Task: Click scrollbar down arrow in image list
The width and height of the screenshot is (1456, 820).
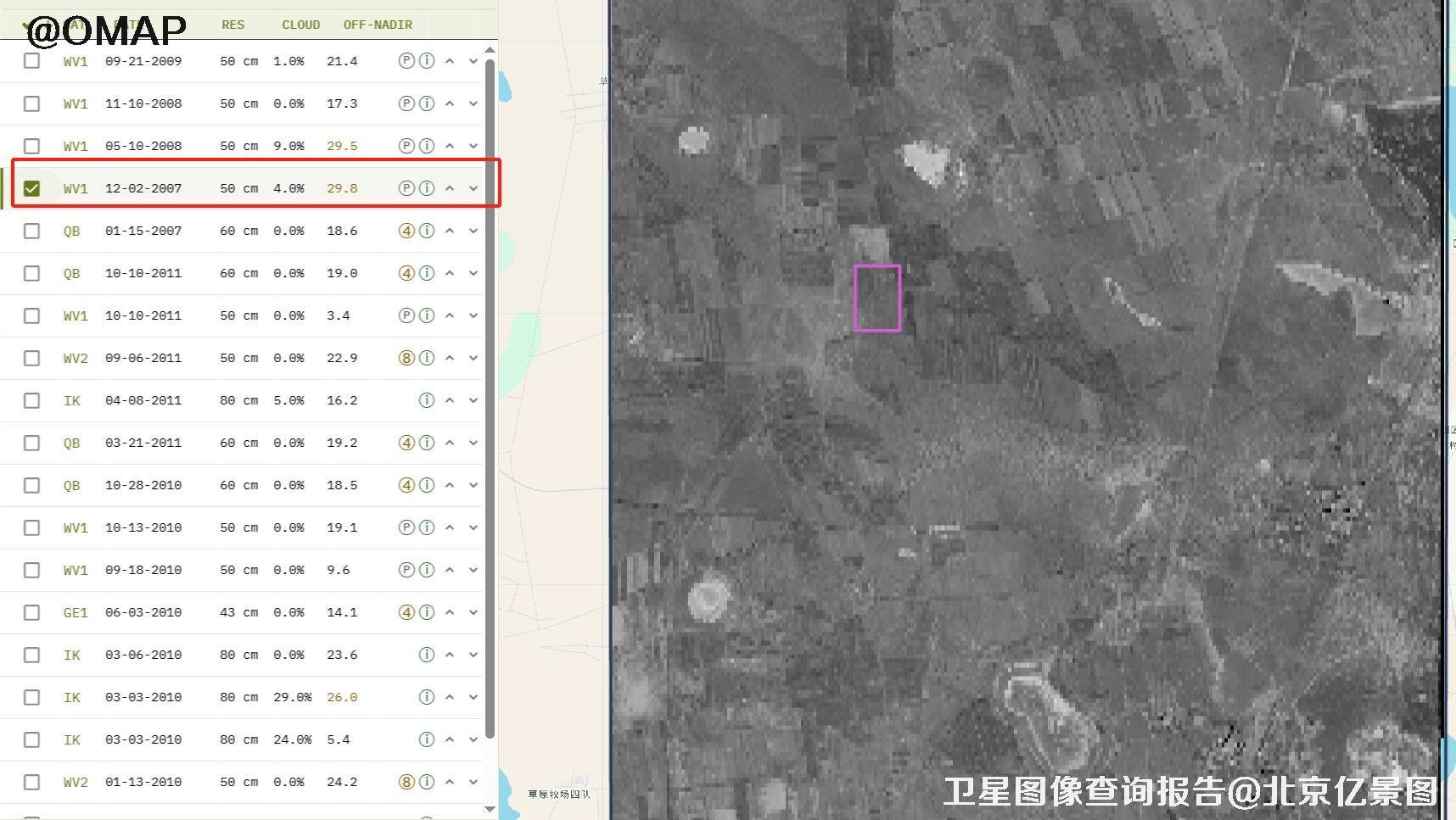Action: pyautogui.click(x=490, y=809)
